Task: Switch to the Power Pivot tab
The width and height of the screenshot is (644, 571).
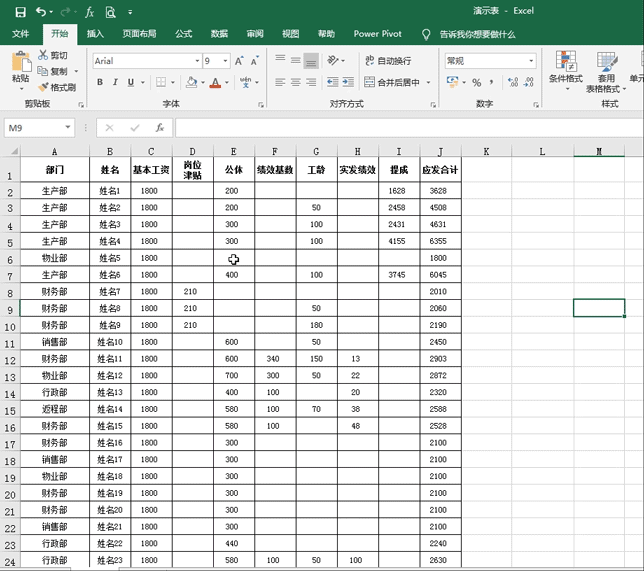Action: (377, 34)
